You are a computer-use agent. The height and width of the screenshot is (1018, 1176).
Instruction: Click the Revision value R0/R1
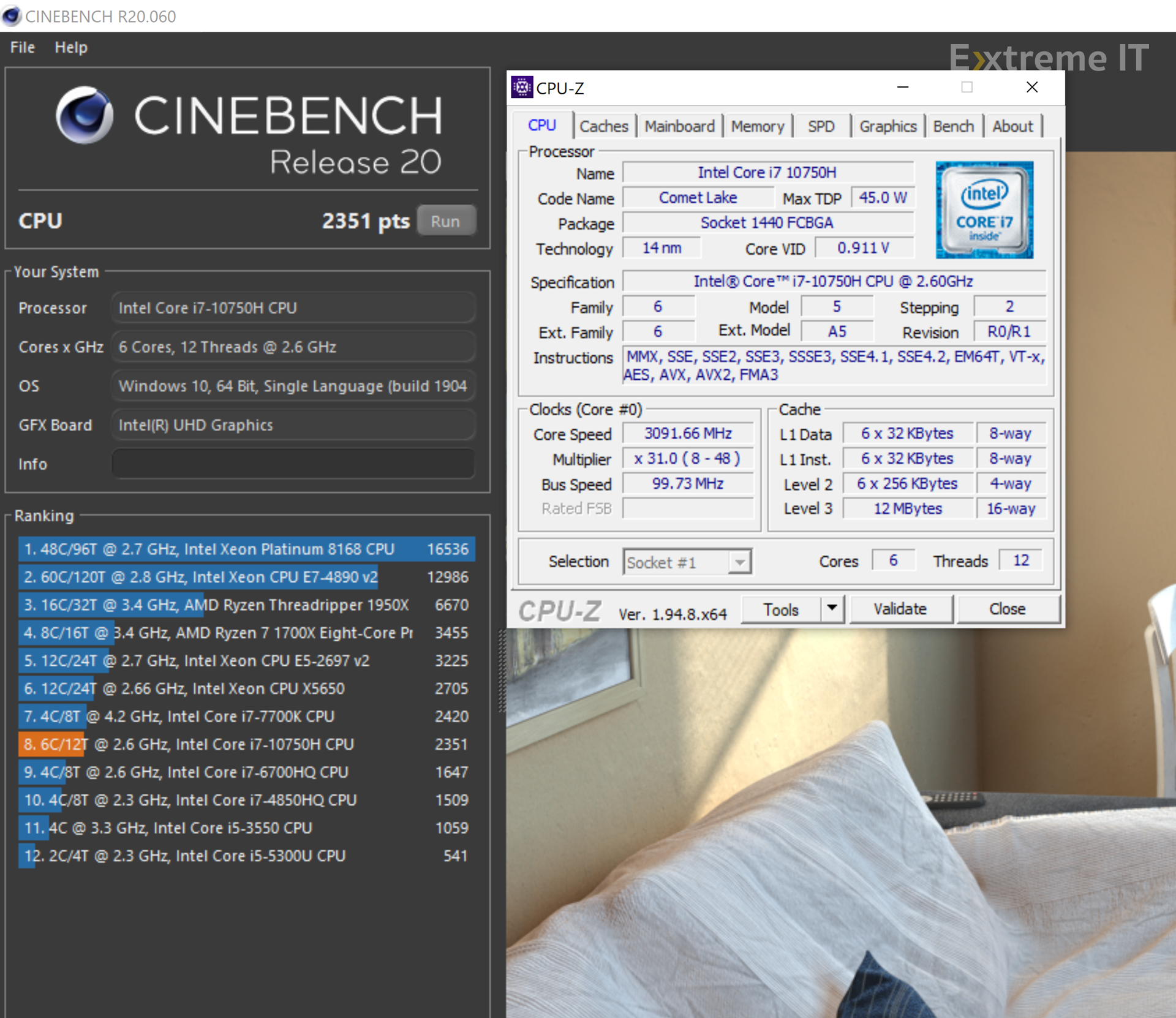point(1009,332)
